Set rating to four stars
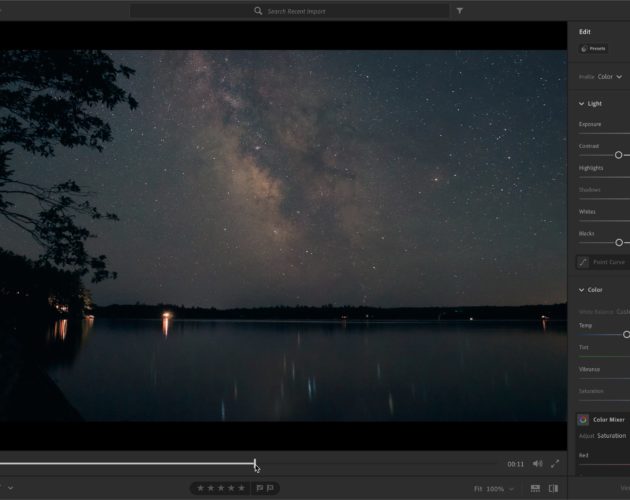Image resolution: width=630 pixels, height=500 pixels. coord(231,488)
